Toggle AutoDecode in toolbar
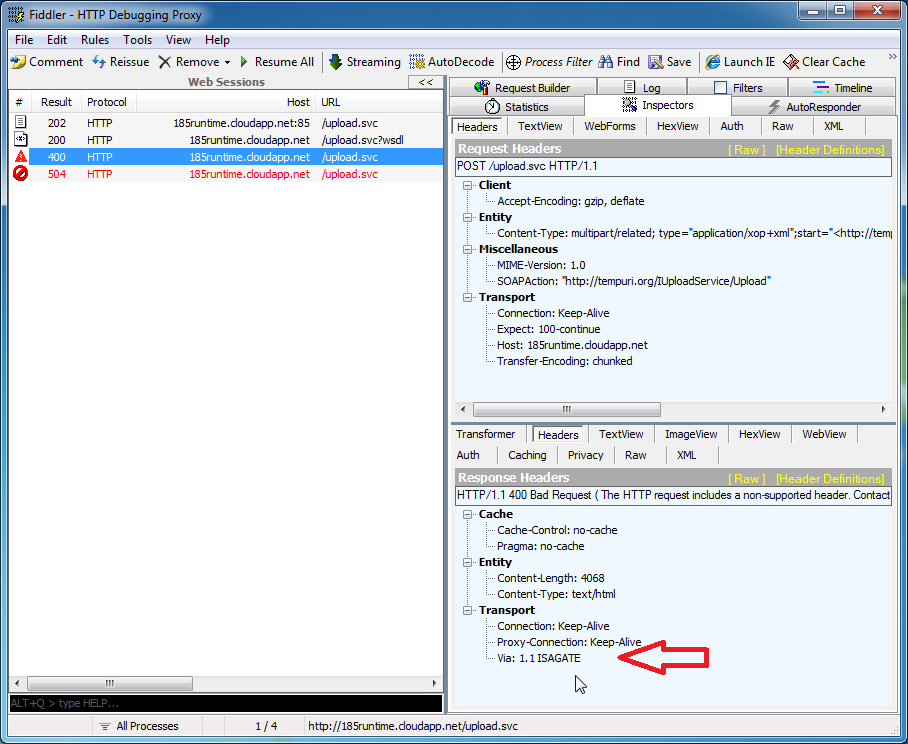Image resolution: width=908 pixels, height=744 pixels. click(x=452, y=62)
